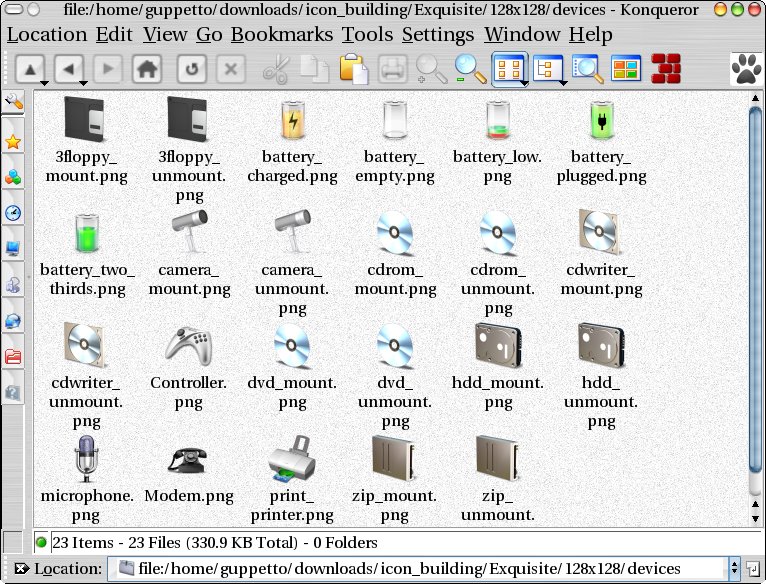Open the Settings menu
766x584 pixels.
click(x=438, y=34)
